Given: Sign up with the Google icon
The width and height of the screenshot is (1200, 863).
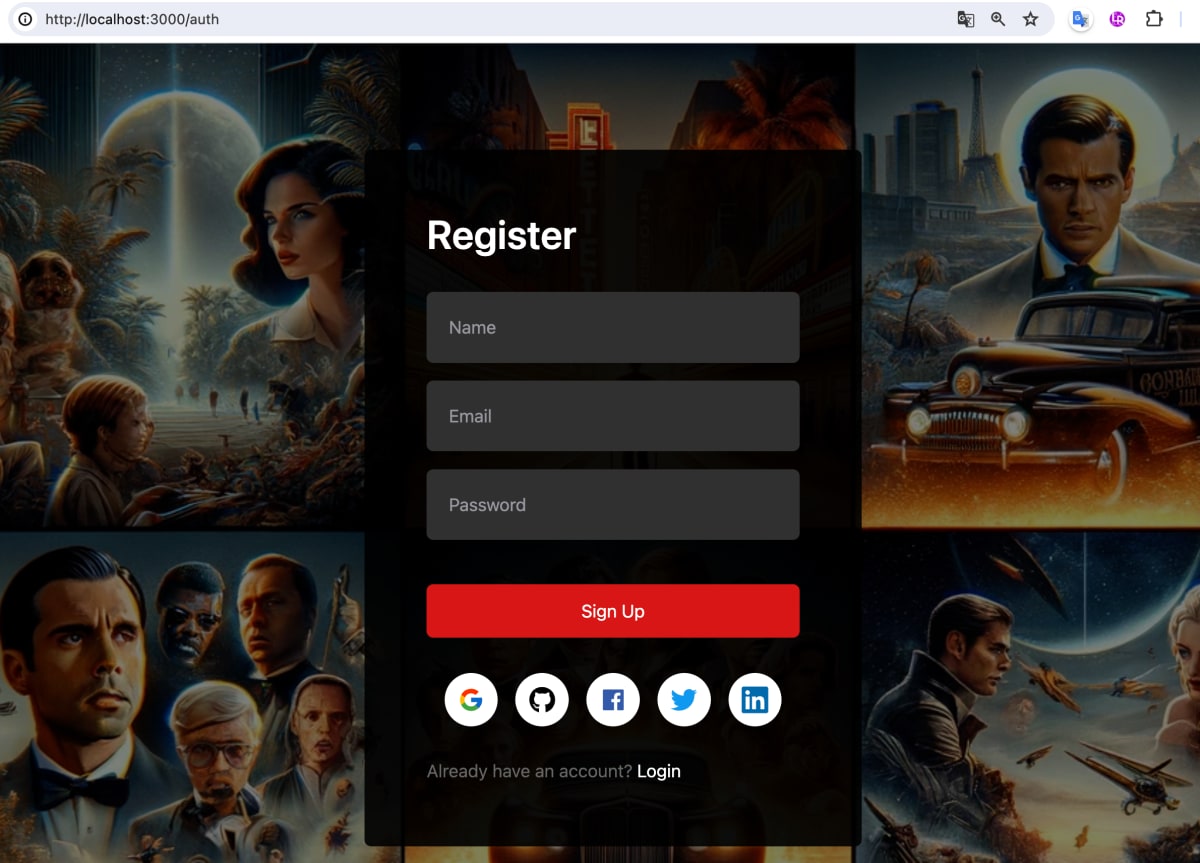Looking at the screenshot, I should 471,700.
